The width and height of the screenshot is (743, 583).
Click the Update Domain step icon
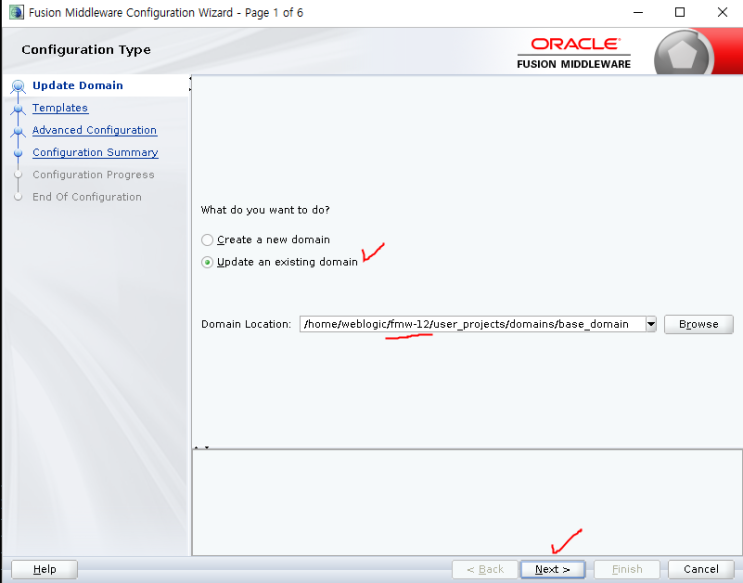(18, 86)
